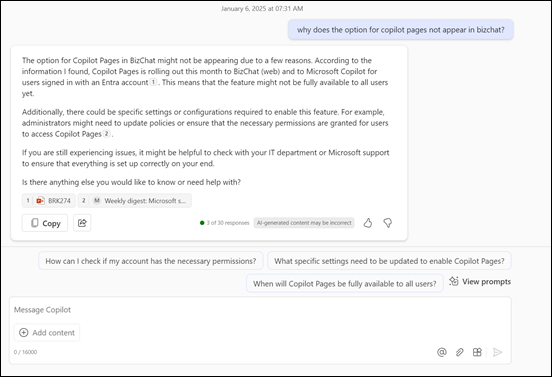Click the January 6, 2025 timestamp
552x377 pixels.
pos(262,8)
